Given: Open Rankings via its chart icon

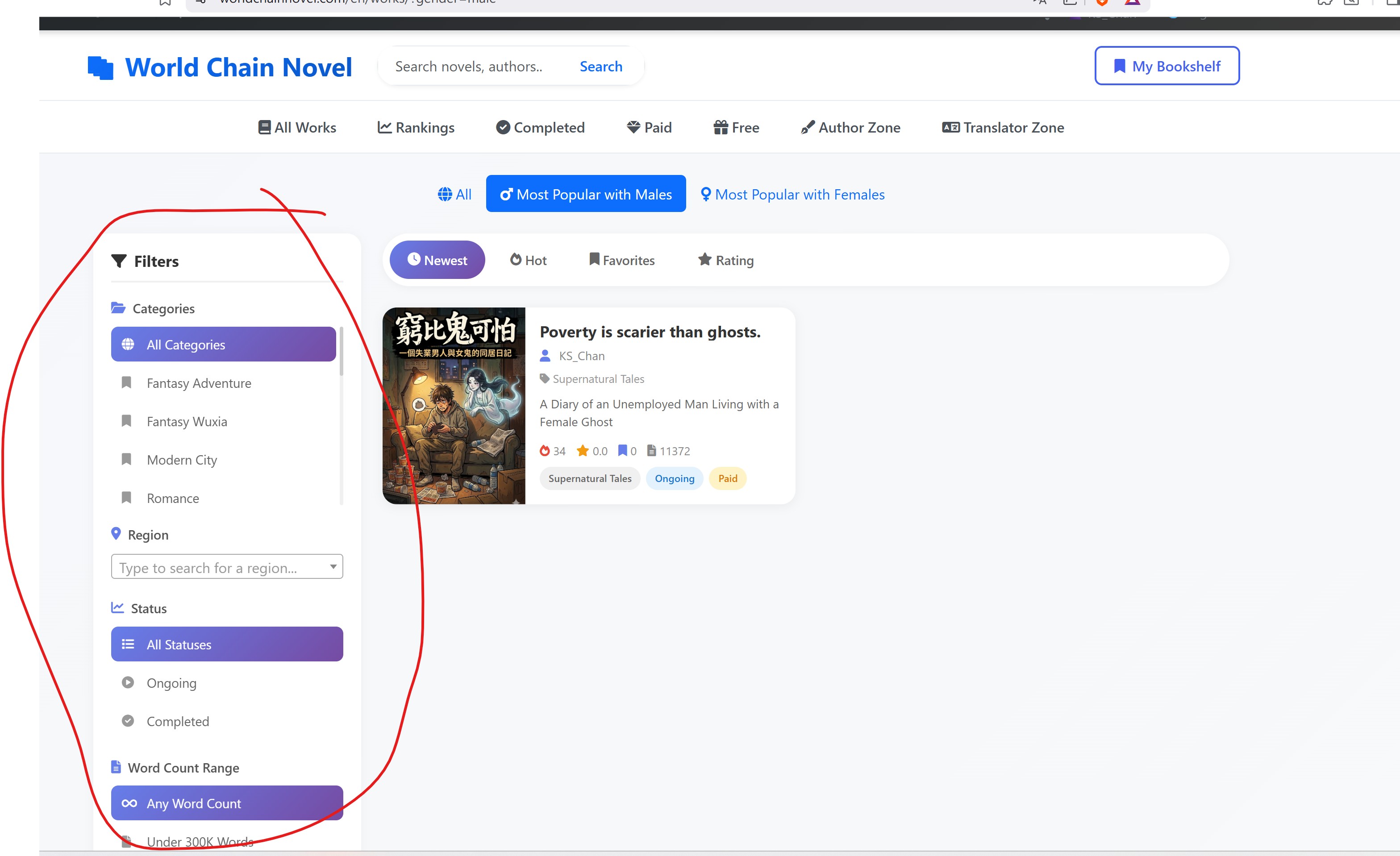Looking at the screenshot, I should point(385,127).
